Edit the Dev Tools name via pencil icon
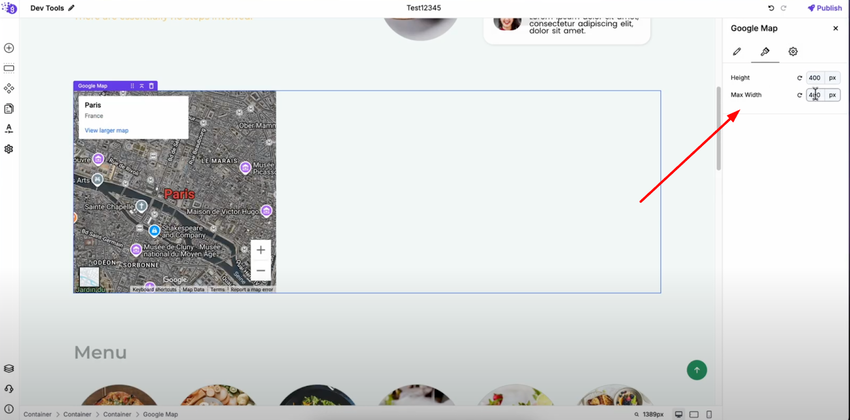 point(72,8)
